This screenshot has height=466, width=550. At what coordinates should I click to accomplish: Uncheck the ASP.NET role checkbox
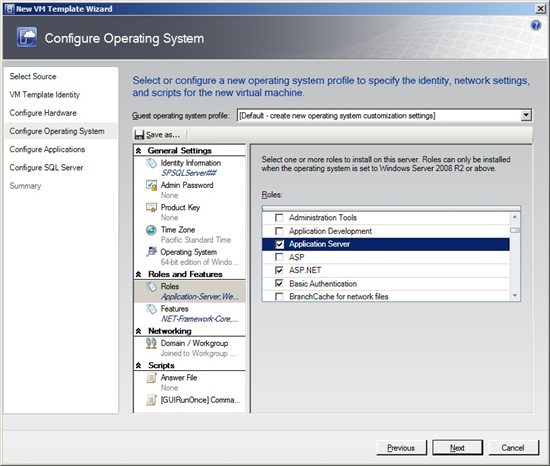click(279, 270)
